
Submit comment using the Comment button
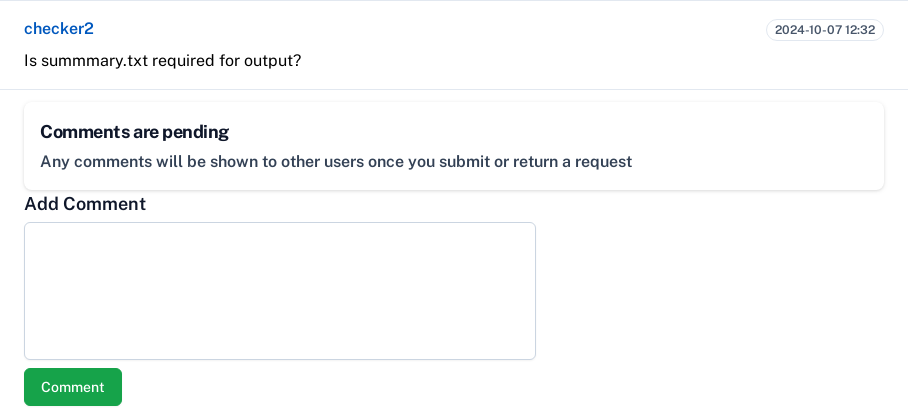(72, 387)
